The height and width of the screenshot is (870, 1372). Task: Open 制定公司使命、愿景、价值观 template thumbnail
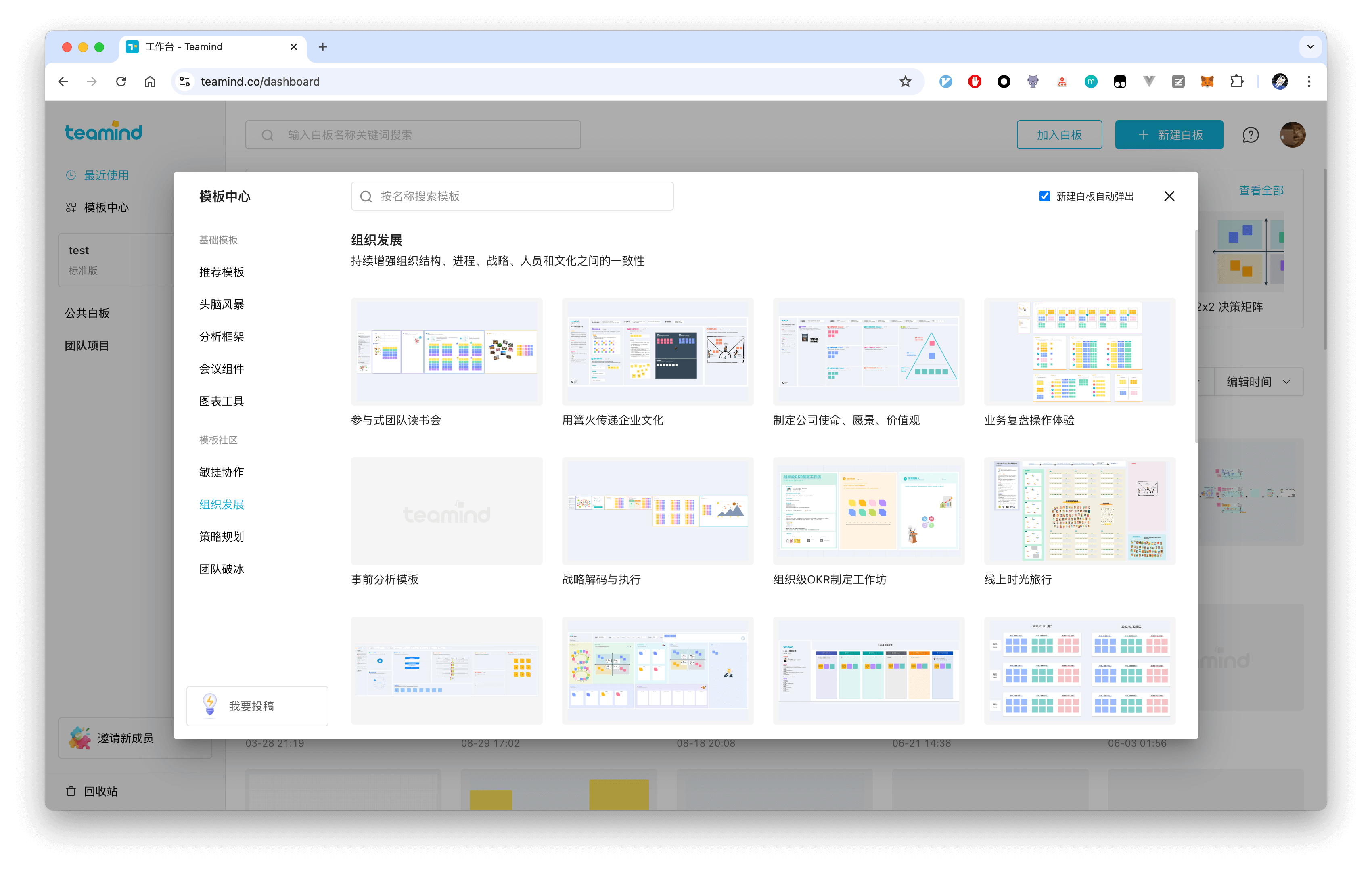click(x=868, y=351)
